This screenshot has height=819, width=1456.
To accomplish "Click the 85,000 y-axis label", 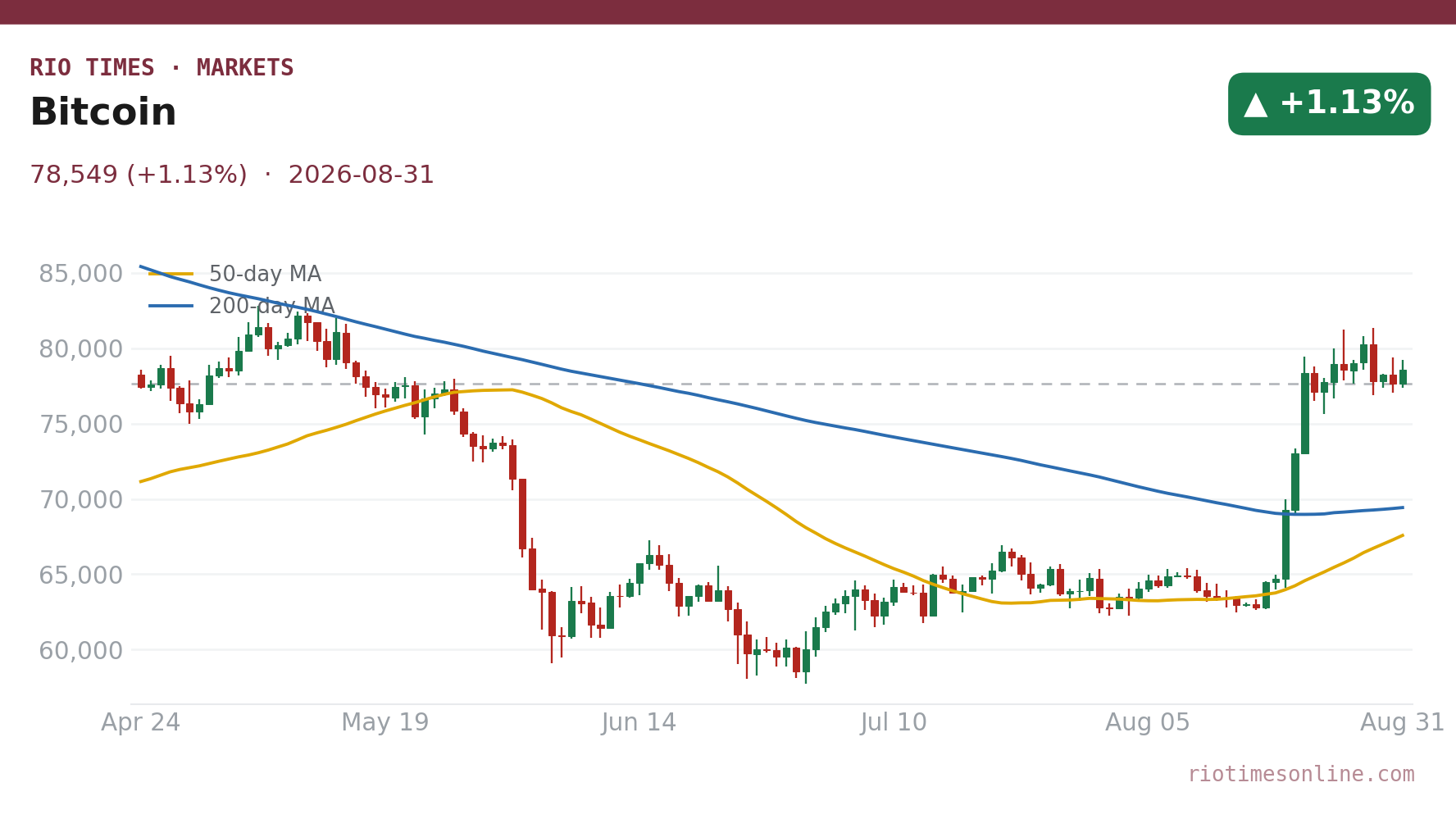I will click(x=80, y=274).
